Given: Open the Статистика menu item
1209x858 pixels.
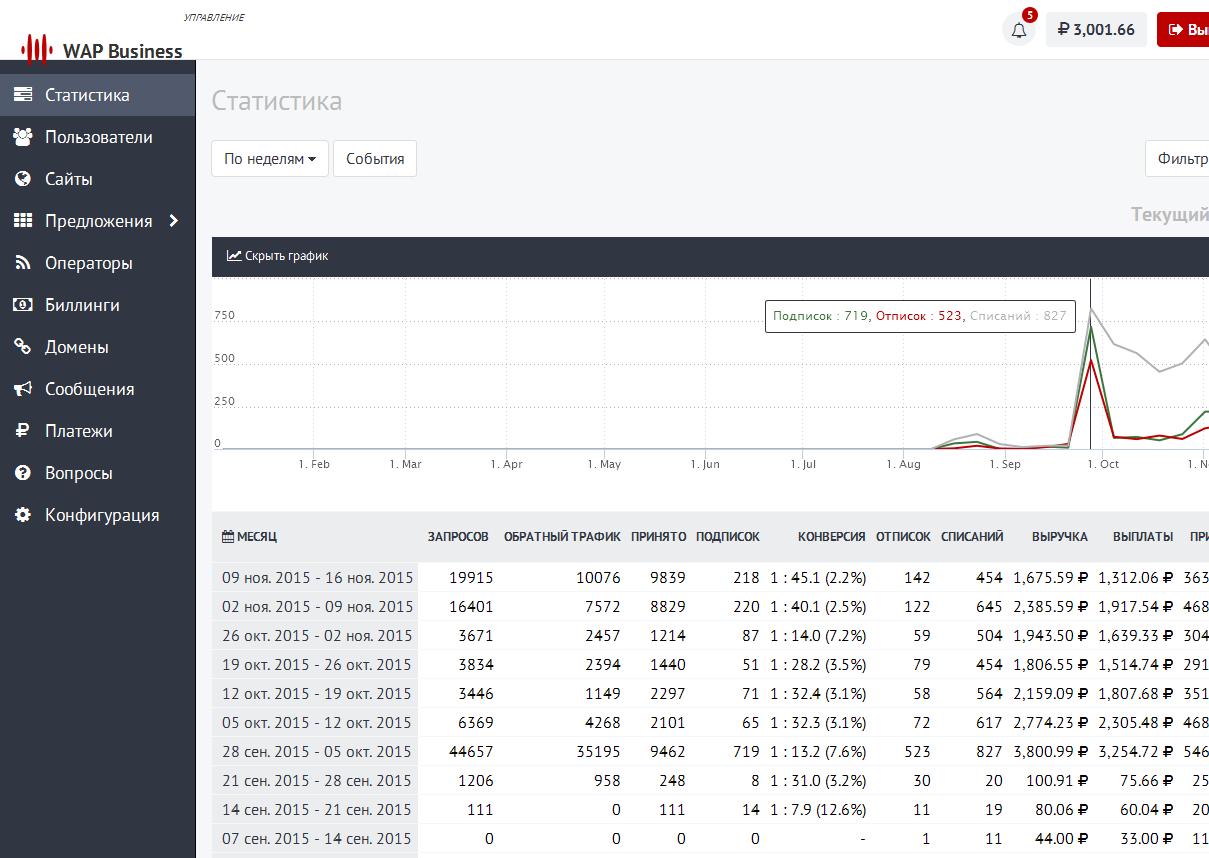Looking at the screenshot, I should point(87,95).
